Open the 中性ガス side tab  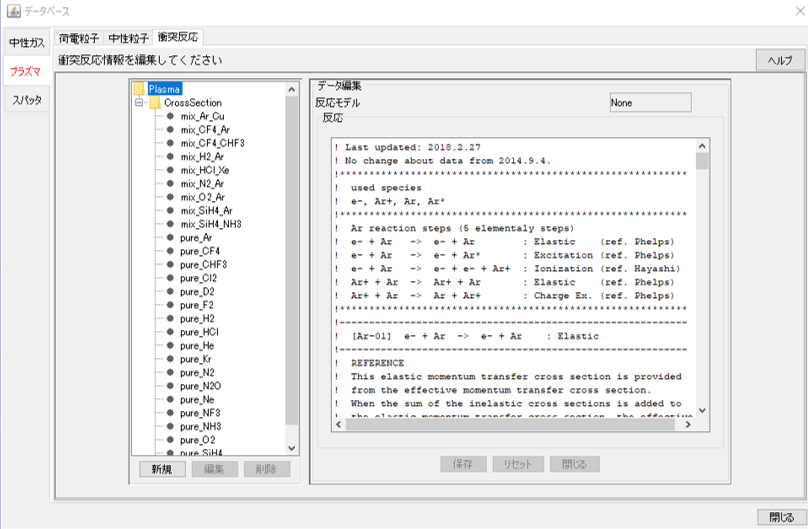pos(27,43)
